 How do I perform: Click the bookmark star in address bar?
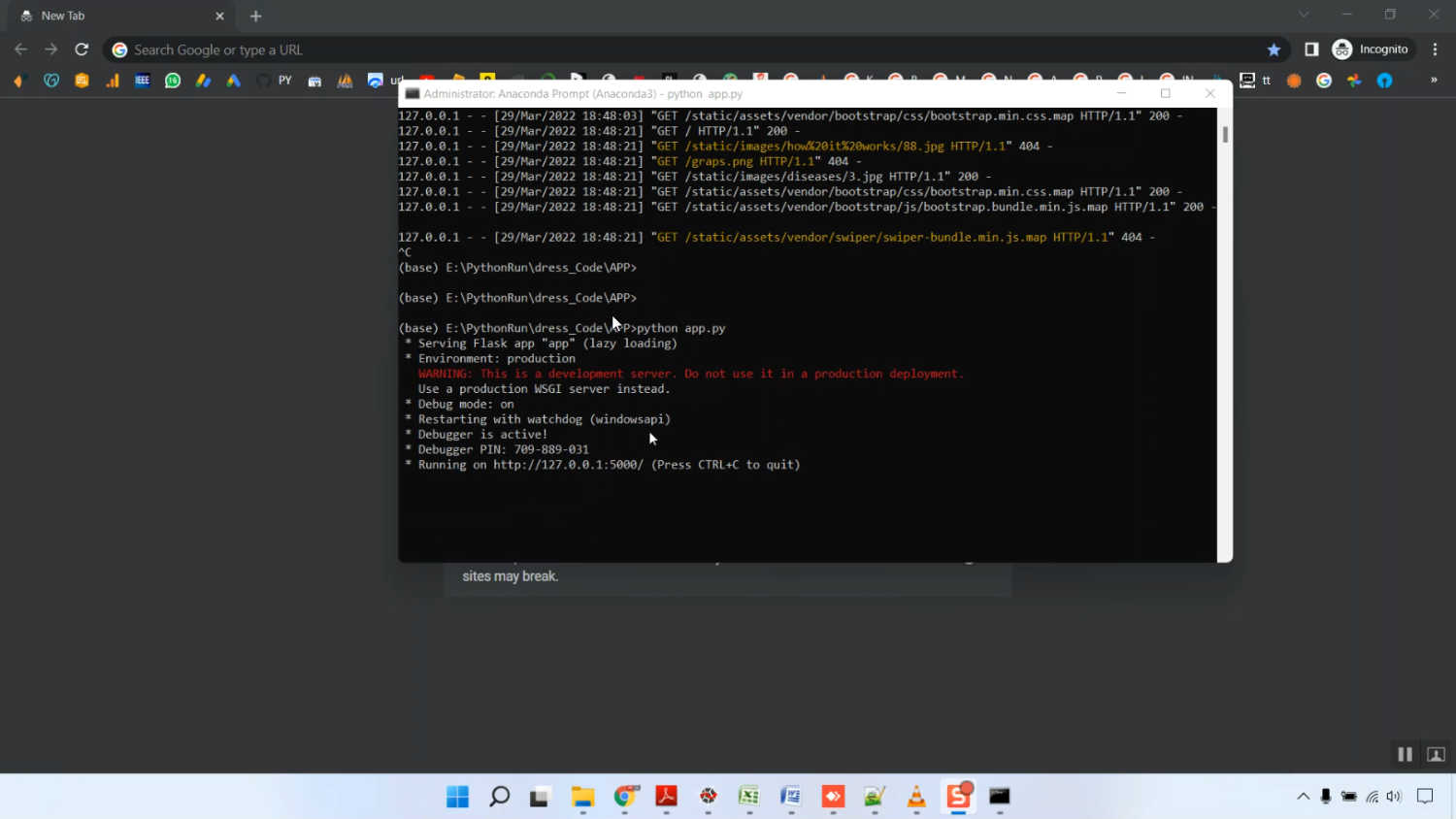click(1274, 49)
